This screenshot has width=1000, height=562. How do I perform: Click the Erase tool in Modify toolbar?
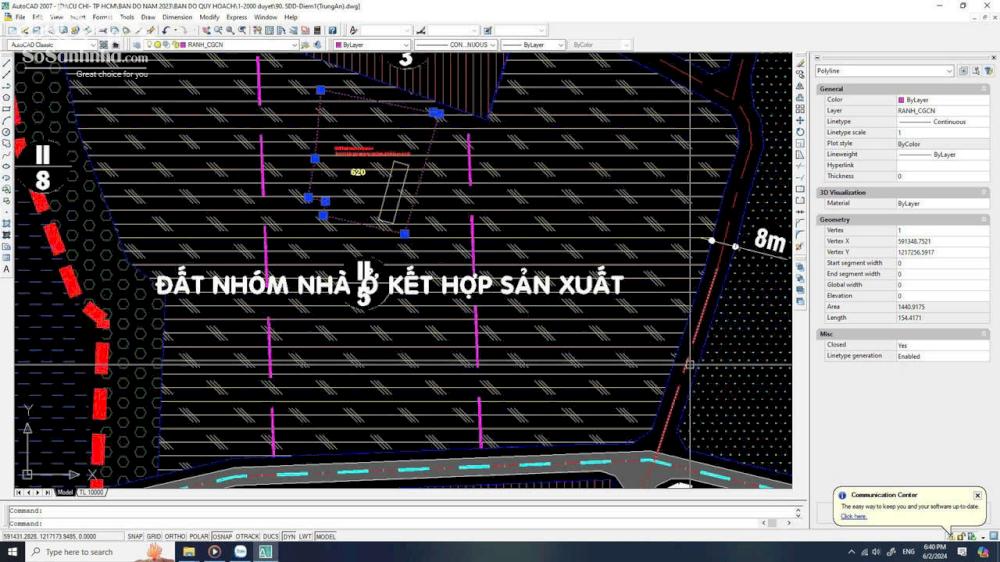pyautogui.click(x=800, y=64)
